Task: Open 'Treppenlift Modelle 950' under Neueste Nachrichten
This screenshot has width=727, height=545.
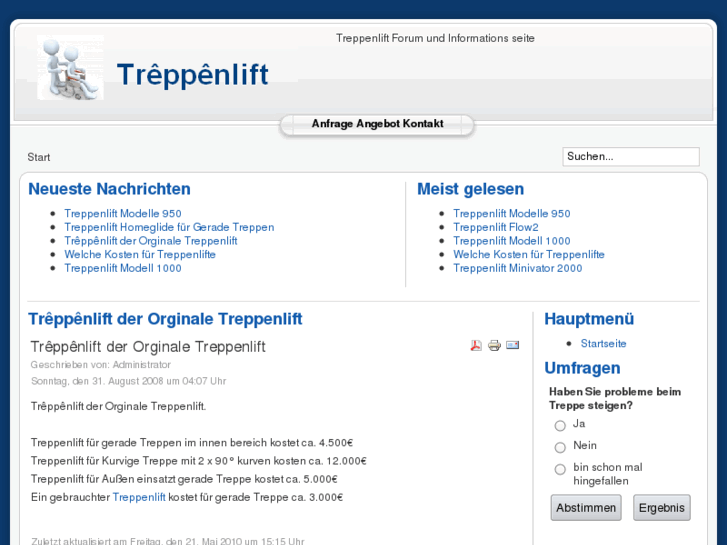Action: coord(123,213)
